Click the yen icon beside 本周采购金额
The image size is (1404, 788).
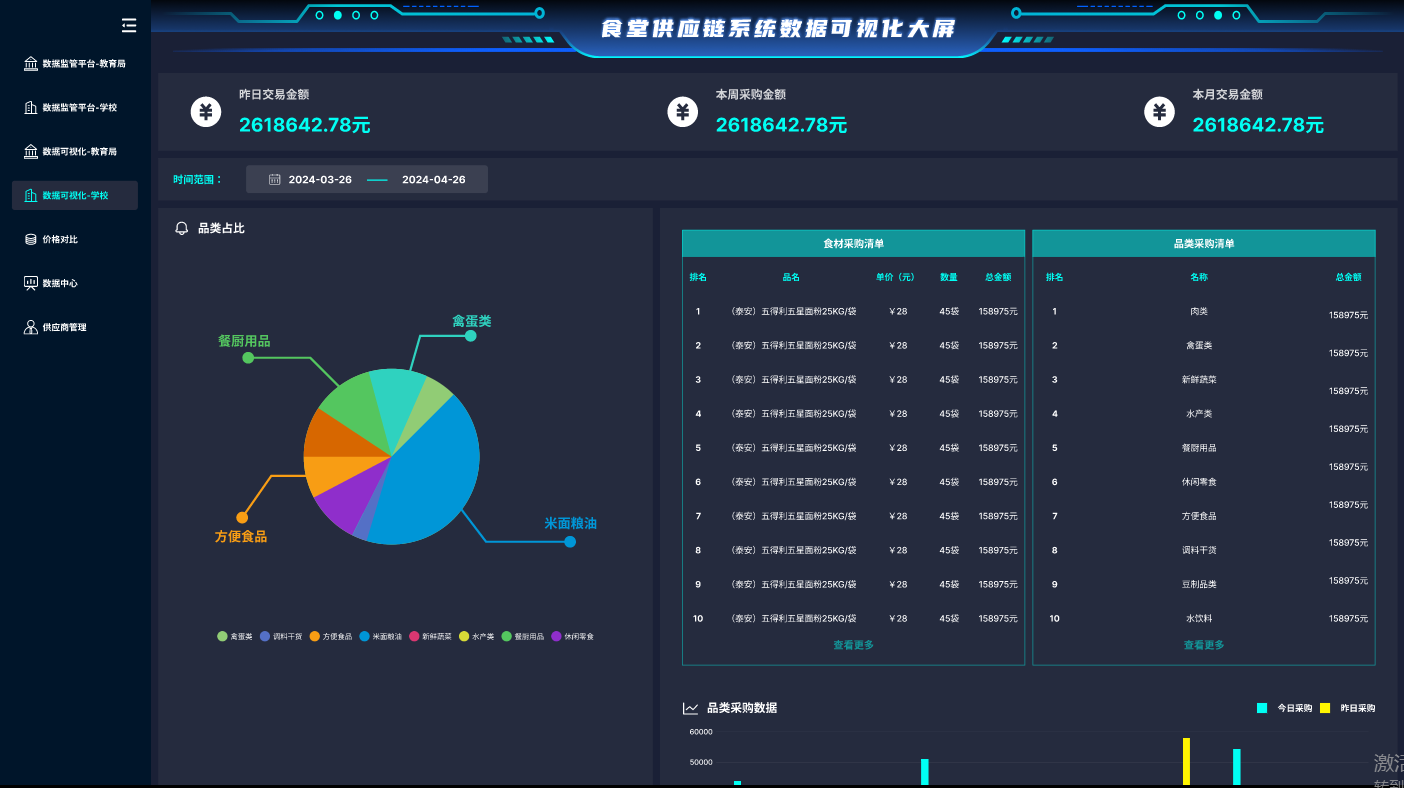pyautogui.click(x=683, y=112)
